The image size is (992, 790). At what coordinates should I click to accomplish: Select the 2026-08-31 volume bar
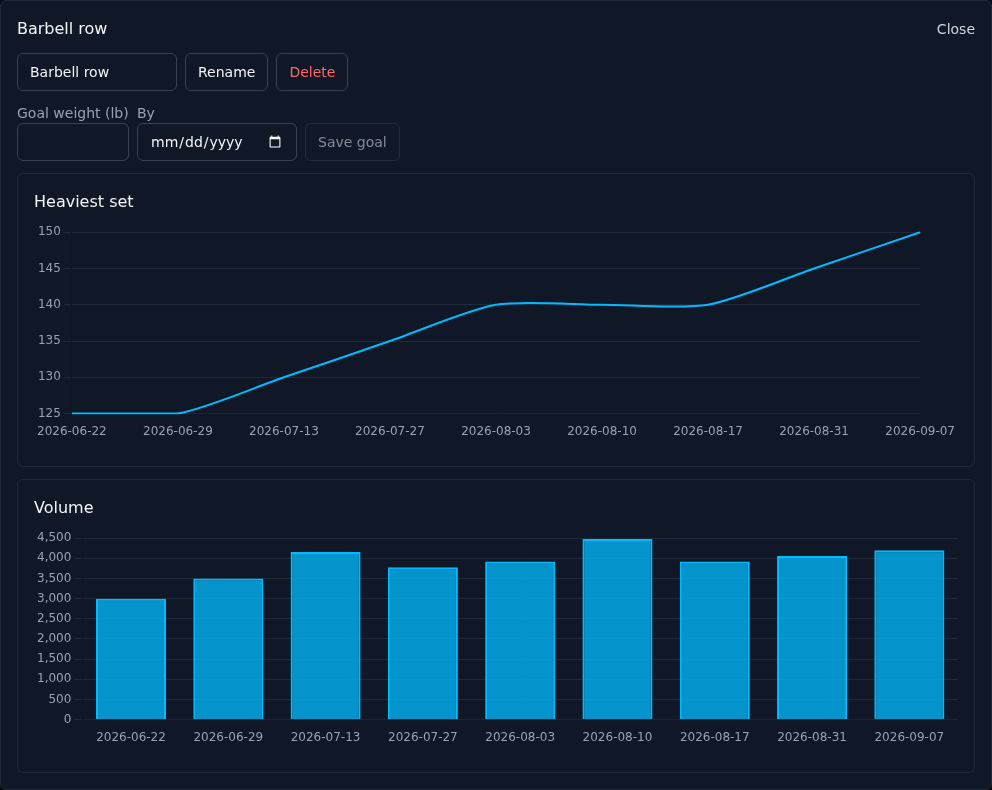coord(812,638)
